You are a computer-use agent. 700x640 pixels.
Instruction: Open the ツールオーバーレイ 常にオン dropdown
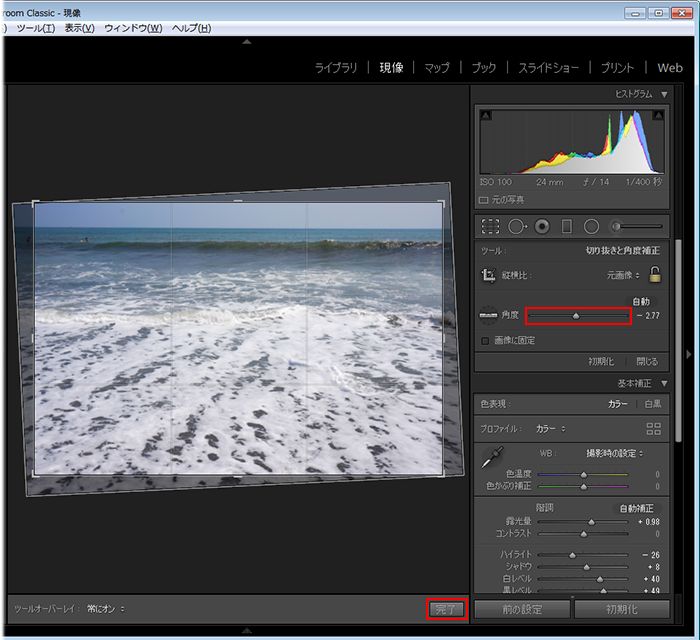point(106,609)
